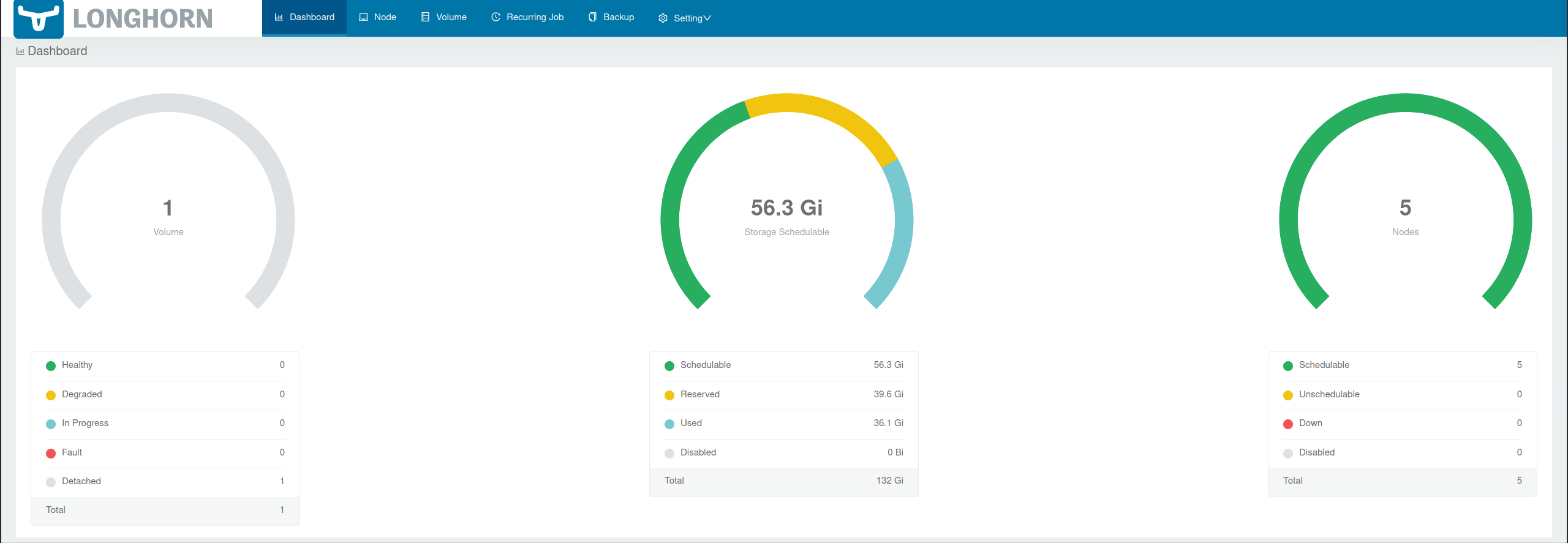Click the yellow Degraded volume dot
Image resolution: width=1568 pixels, height=543 pixels.
pyautogui.click(x=51, y=395)
